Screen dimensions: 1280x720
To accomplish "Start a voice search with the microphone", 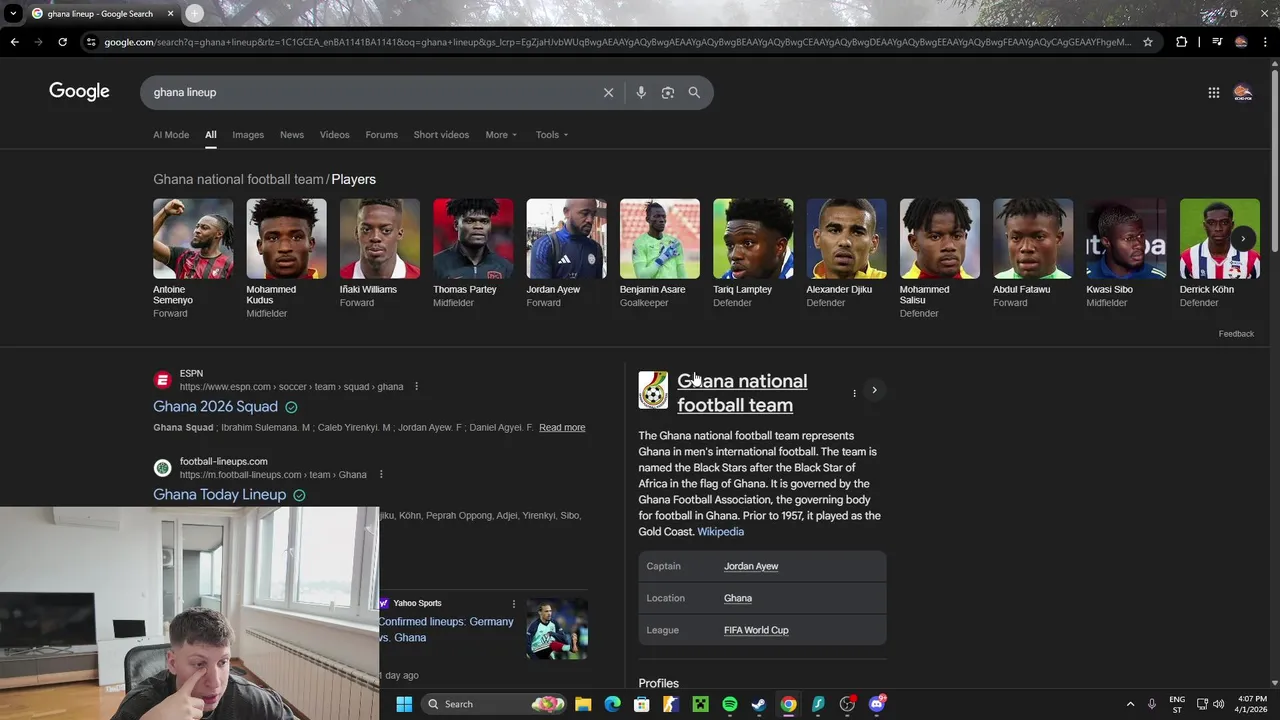I will click(641, 92).
